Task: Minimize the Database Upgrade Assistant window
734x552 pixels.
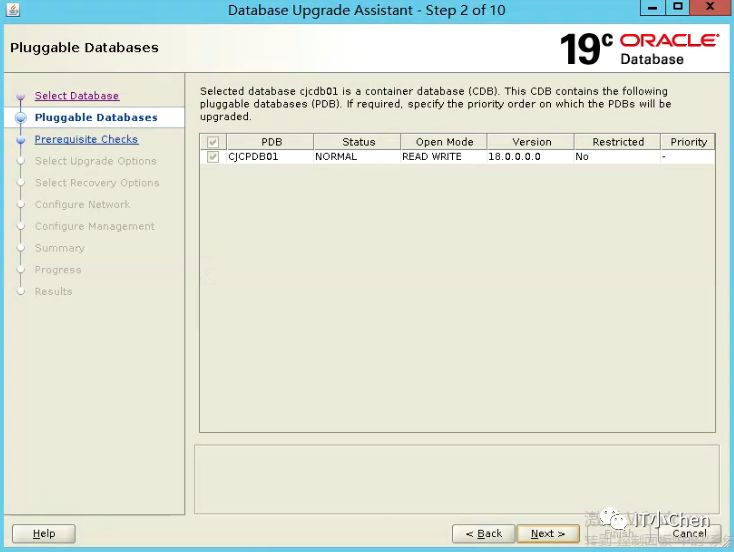Action: [x=653, y=7]
